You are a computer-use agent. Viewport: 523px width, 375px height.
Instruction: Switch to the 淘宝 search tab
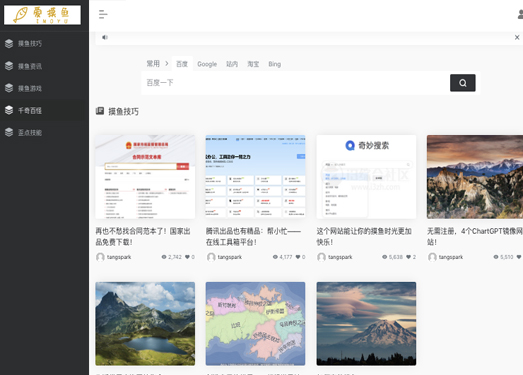coord(253,64)
